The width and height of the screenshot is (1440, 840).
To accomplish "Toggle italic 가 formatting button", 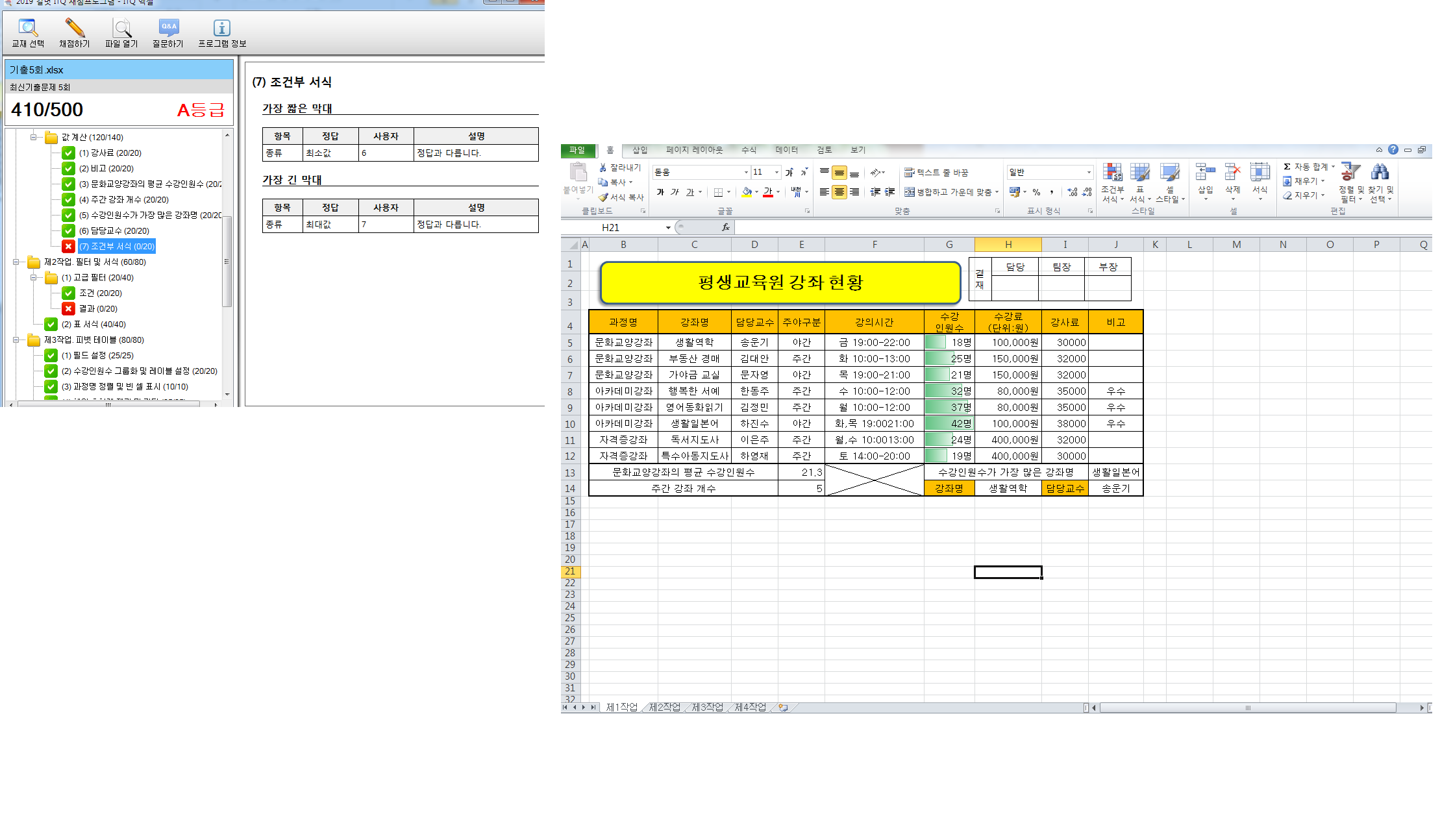I will click(x=675, y=192).
